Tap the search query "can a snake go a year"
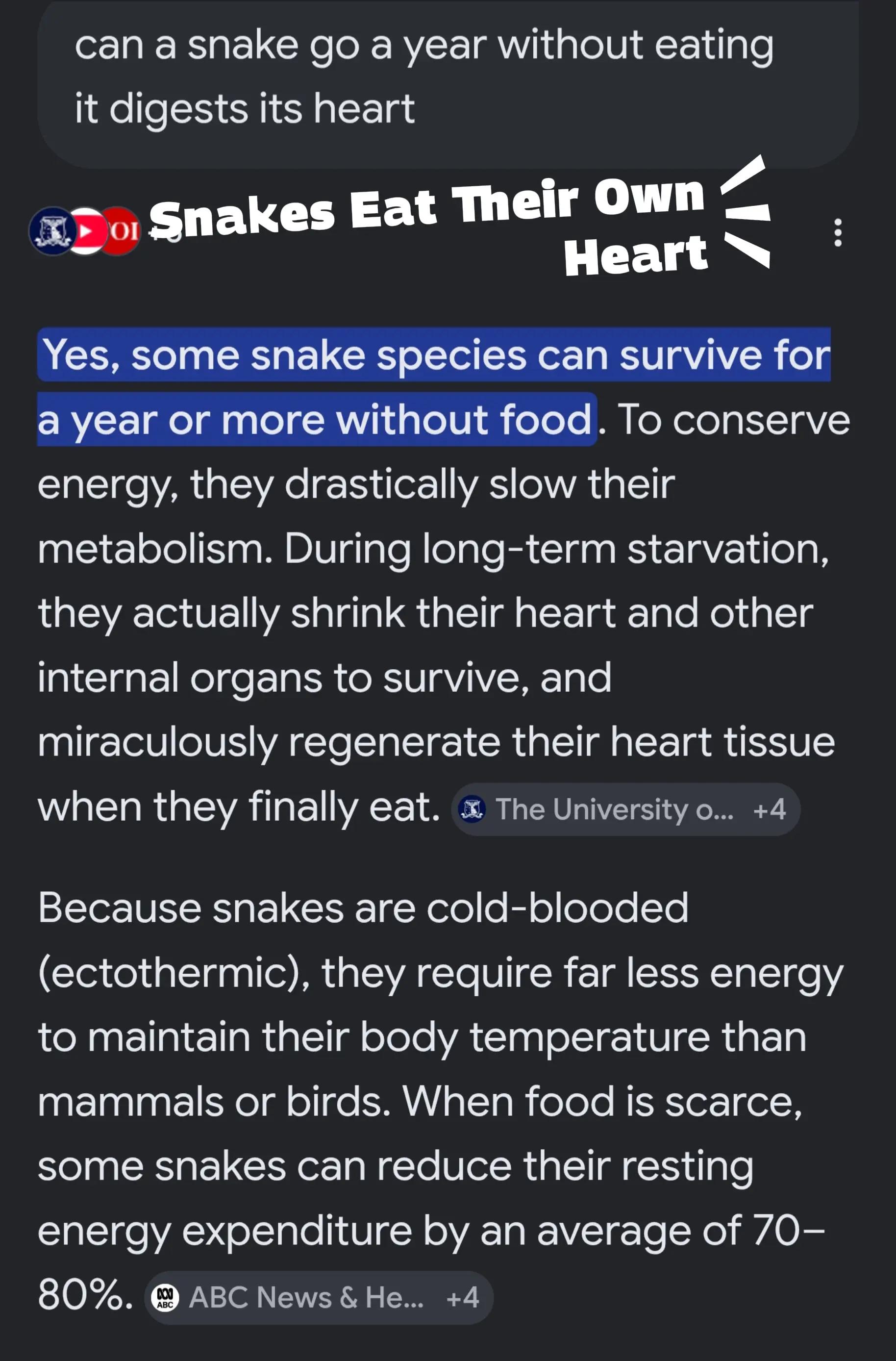 [x=423, y=46]
